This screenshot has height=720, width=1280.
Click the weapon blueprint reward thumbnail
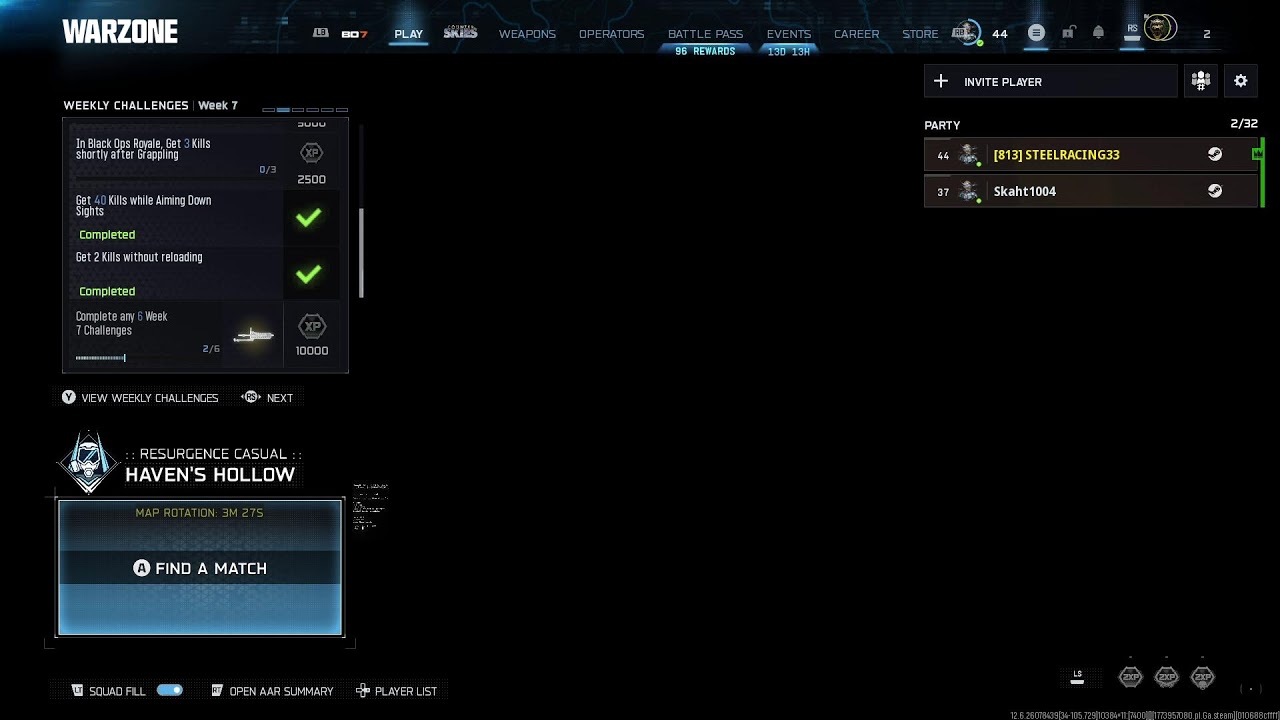coord(254,336)
